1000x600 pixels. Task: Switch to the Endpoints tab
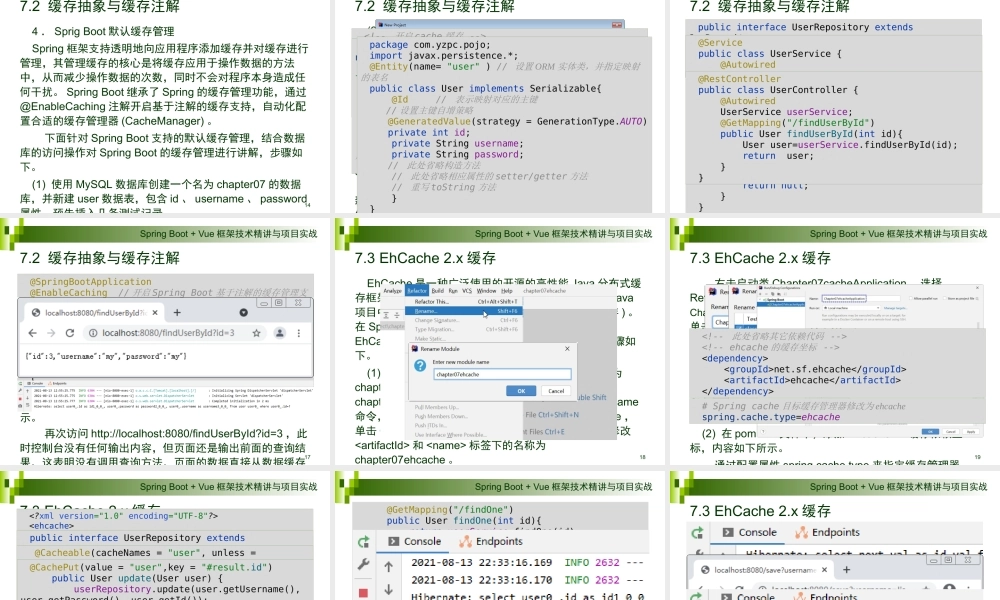coord(498,541)
